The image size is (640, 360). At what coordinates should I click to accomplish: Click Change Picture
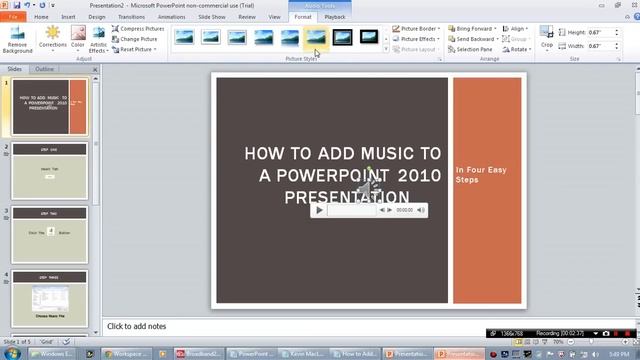point(134,39)
